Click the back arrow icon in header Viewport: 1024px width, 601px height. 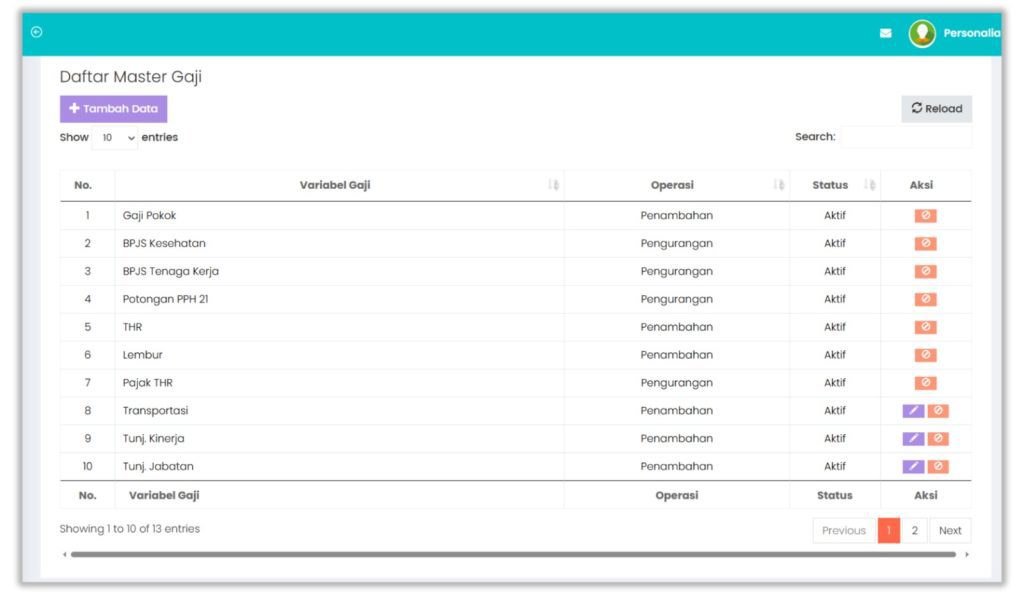(x=37, y=33)
